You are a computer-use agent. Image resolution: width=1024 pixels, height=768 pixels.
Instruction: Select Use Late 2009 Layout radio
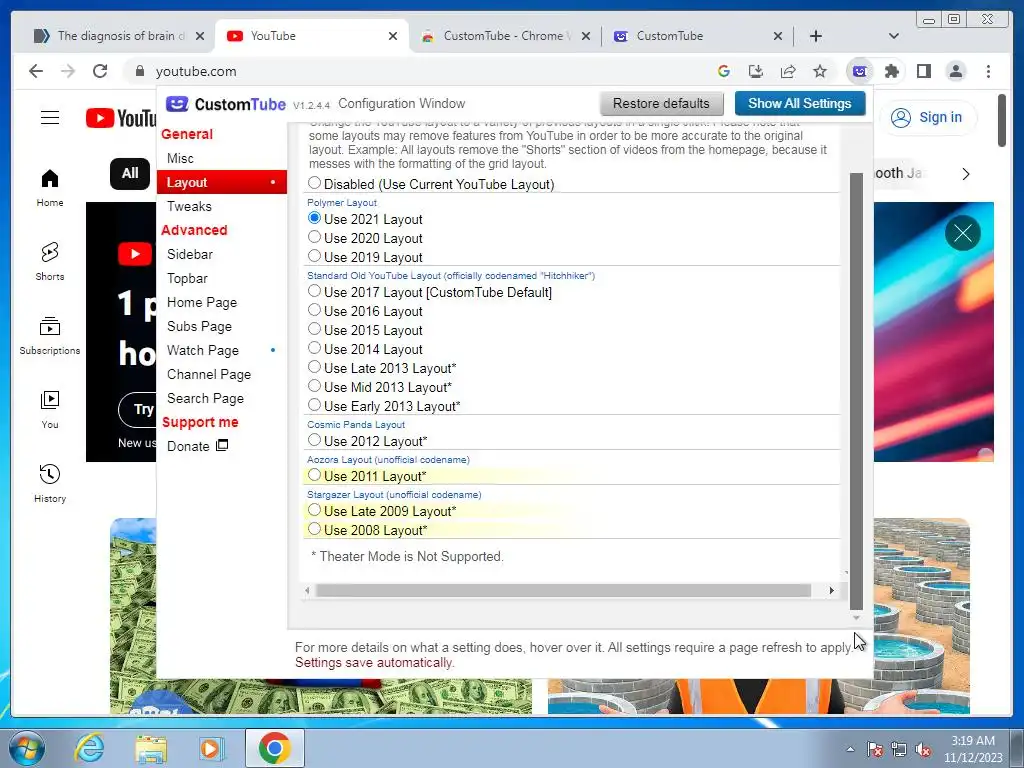(x=314, y=510)
